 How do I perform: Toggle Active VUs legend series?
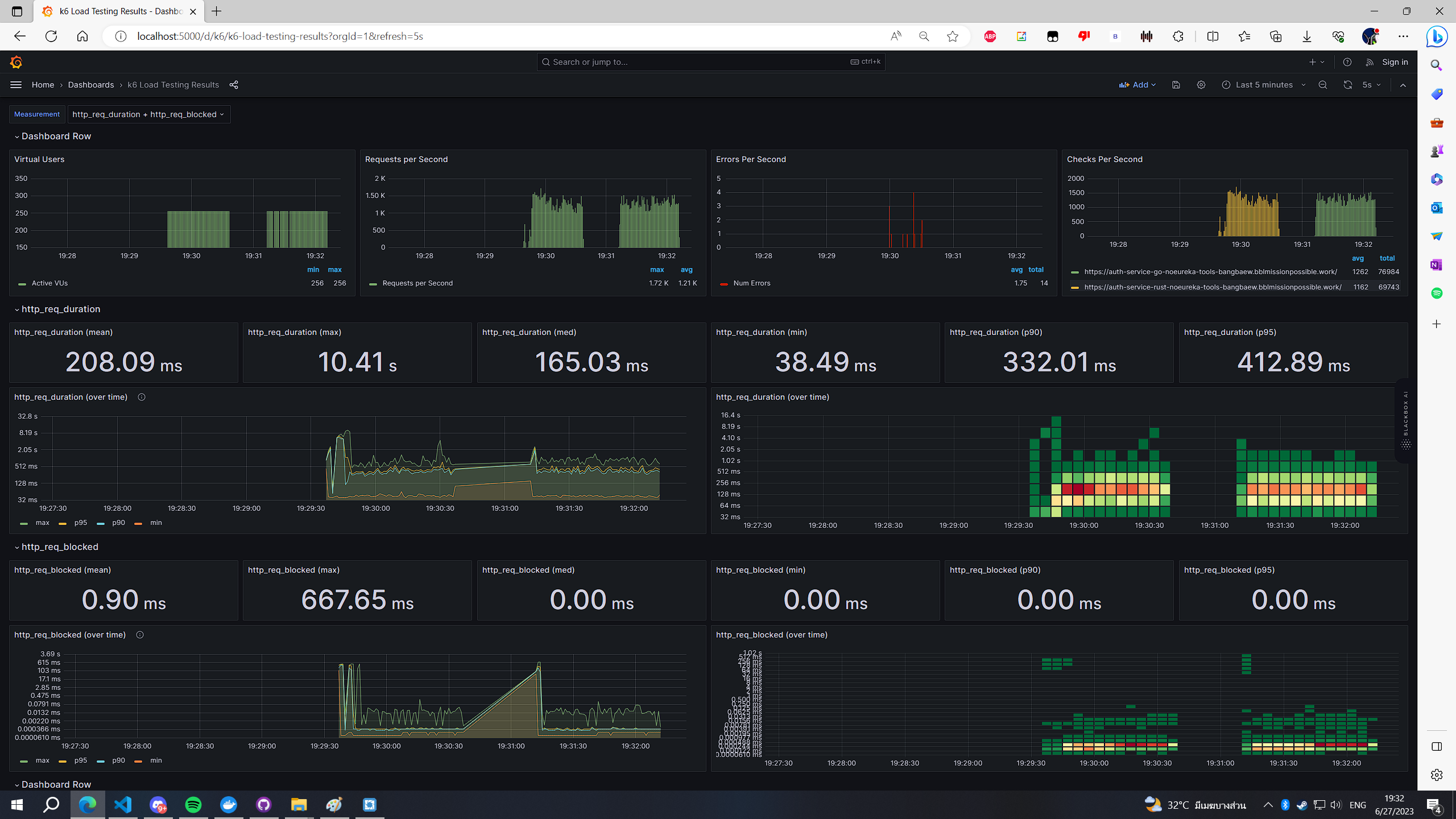click(x=49, y=283)
